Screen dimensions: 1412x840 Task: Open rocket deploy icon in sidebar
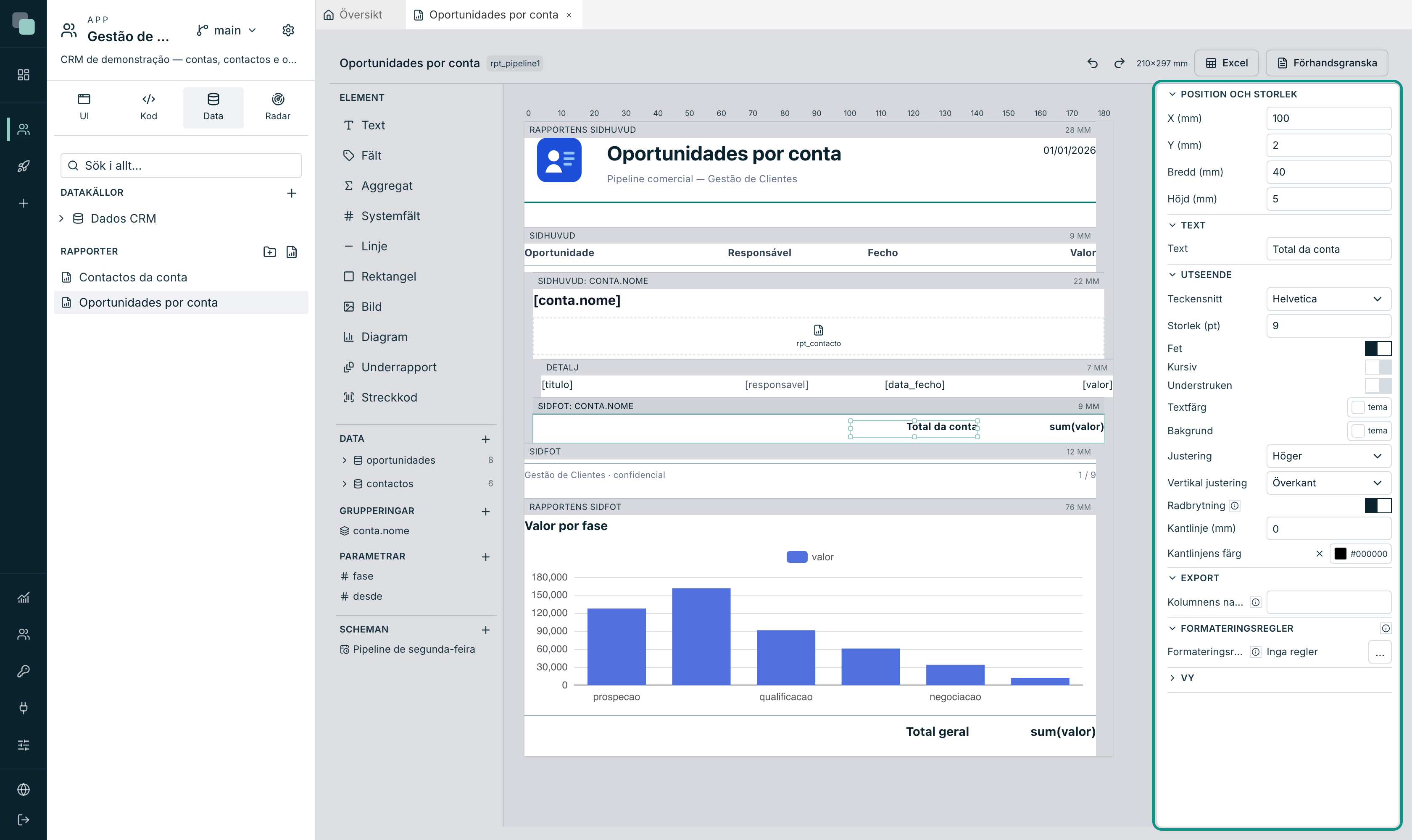tap(23, 166)
